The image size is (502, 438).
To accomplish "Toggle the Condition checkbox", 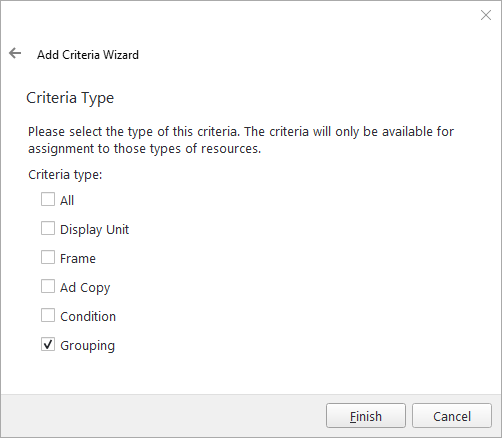I will [x=48, y=315].
